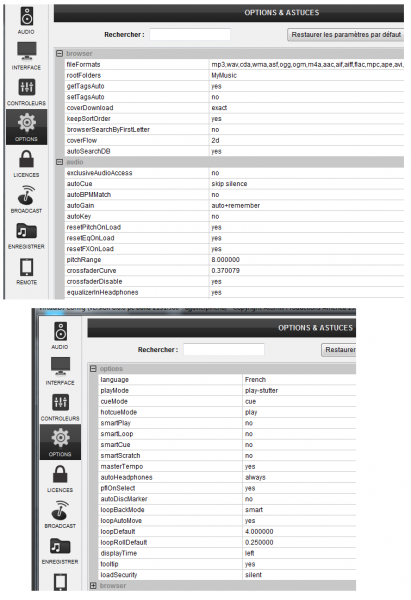The width and height of the screenshot is (411, 600).
Task: Click the exclusiveAudioAccess setting name
Action: 99,173
